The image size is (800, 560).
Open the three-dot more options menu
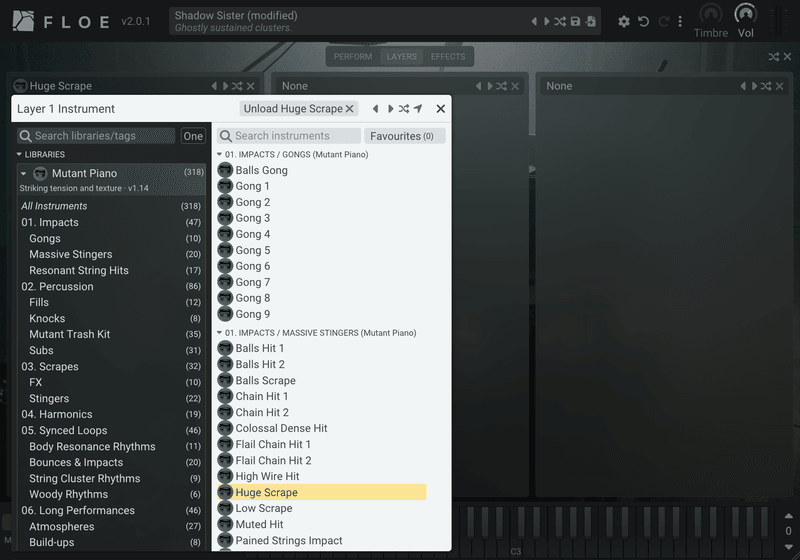[x=680, y=21]
